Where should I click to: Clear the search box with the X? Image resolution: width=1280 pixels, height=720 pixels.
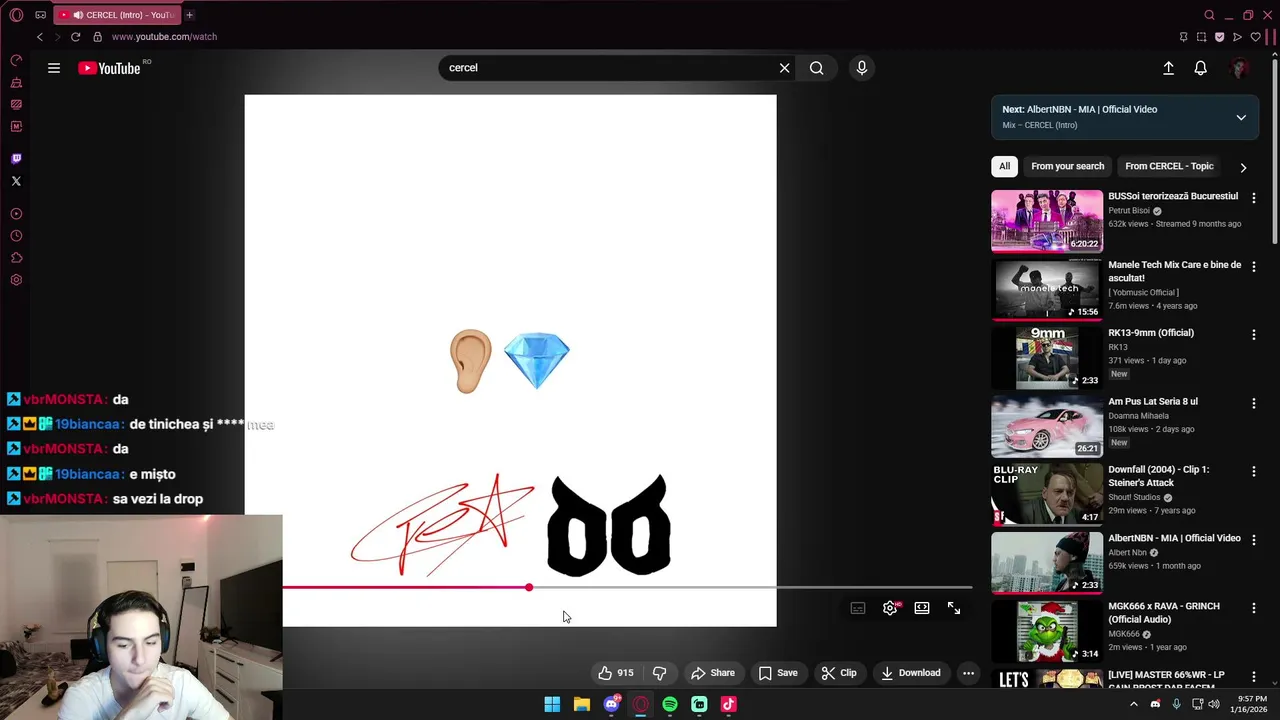point(784,68)
